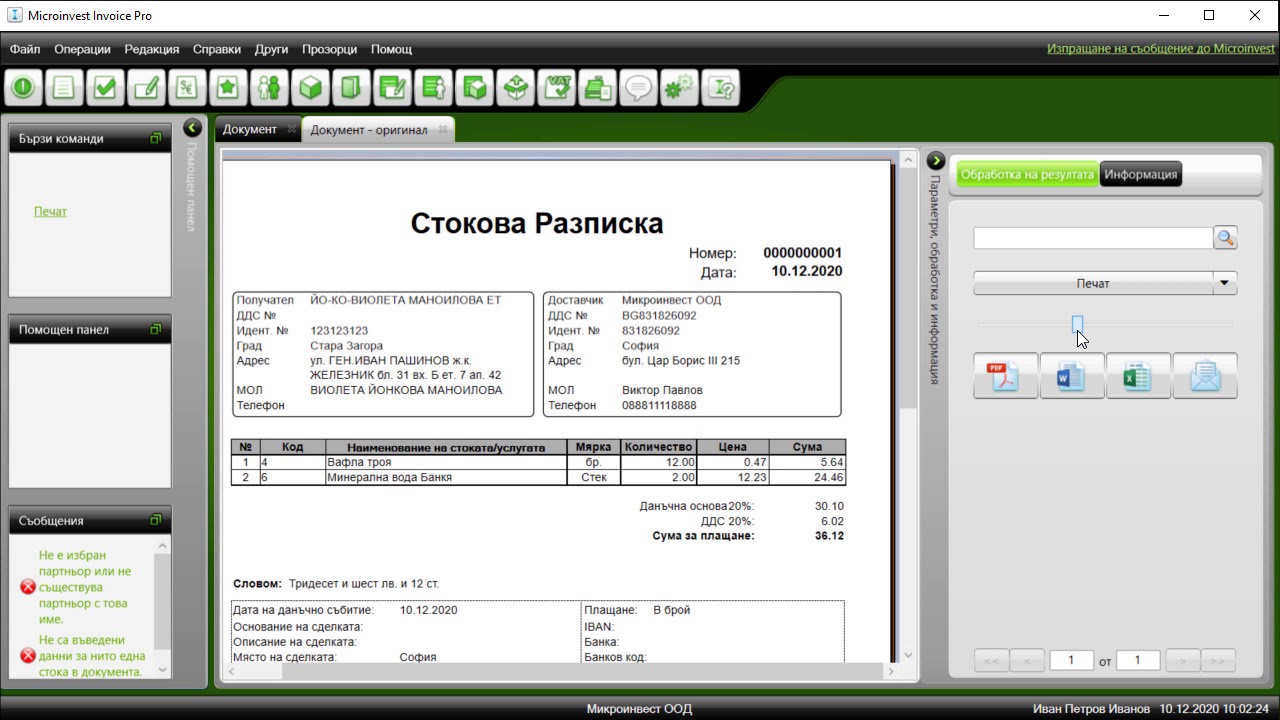Screen dimensions: 1280x720
Task: Open the Прозорци menu
Action: (x=329, y=49)
